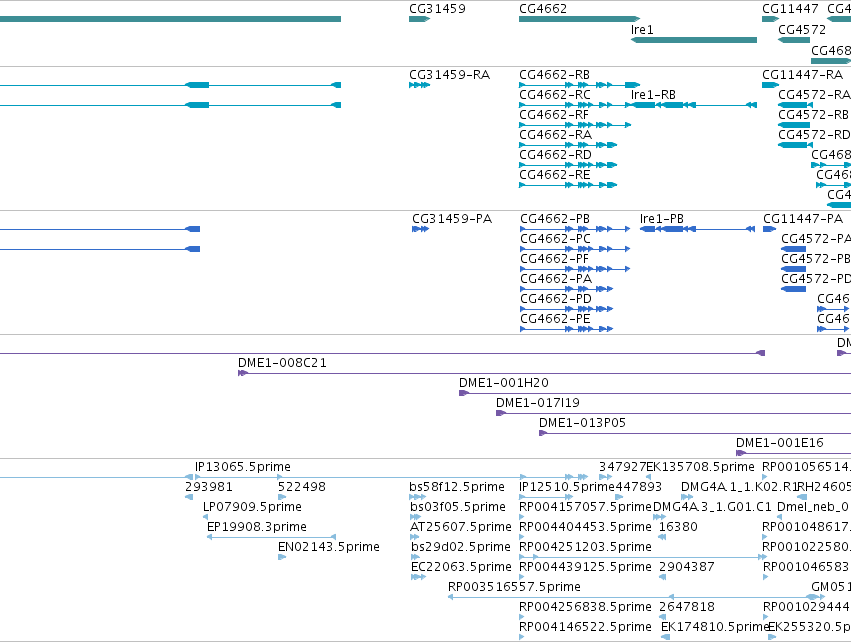Screen dimensions: 851x642
Task: Select transcript CG11447-RA
Action: click(x=802, y=75)
